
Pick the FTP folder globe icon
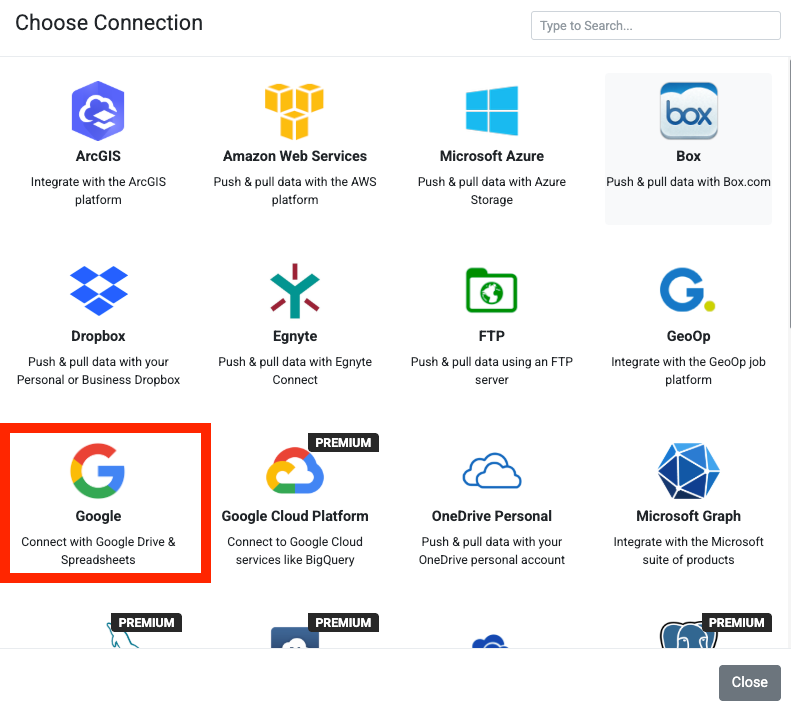492,290
